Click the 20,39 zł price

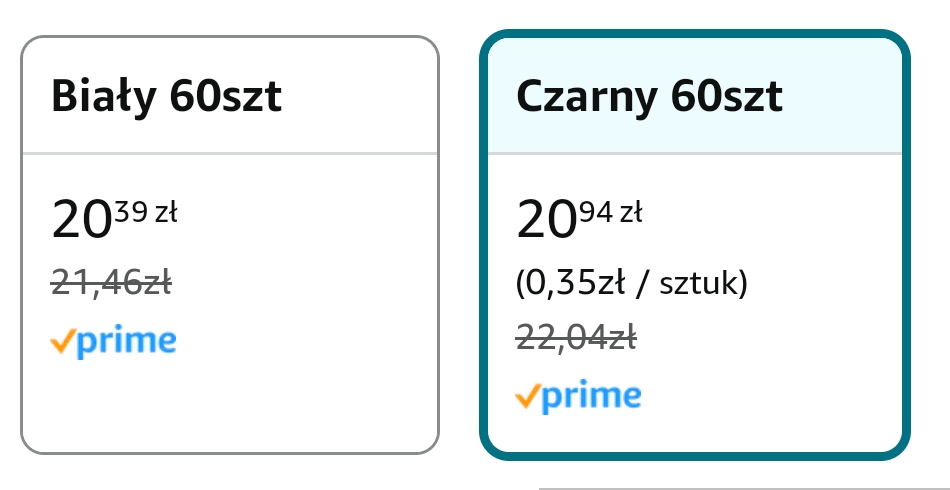point(114,218)
